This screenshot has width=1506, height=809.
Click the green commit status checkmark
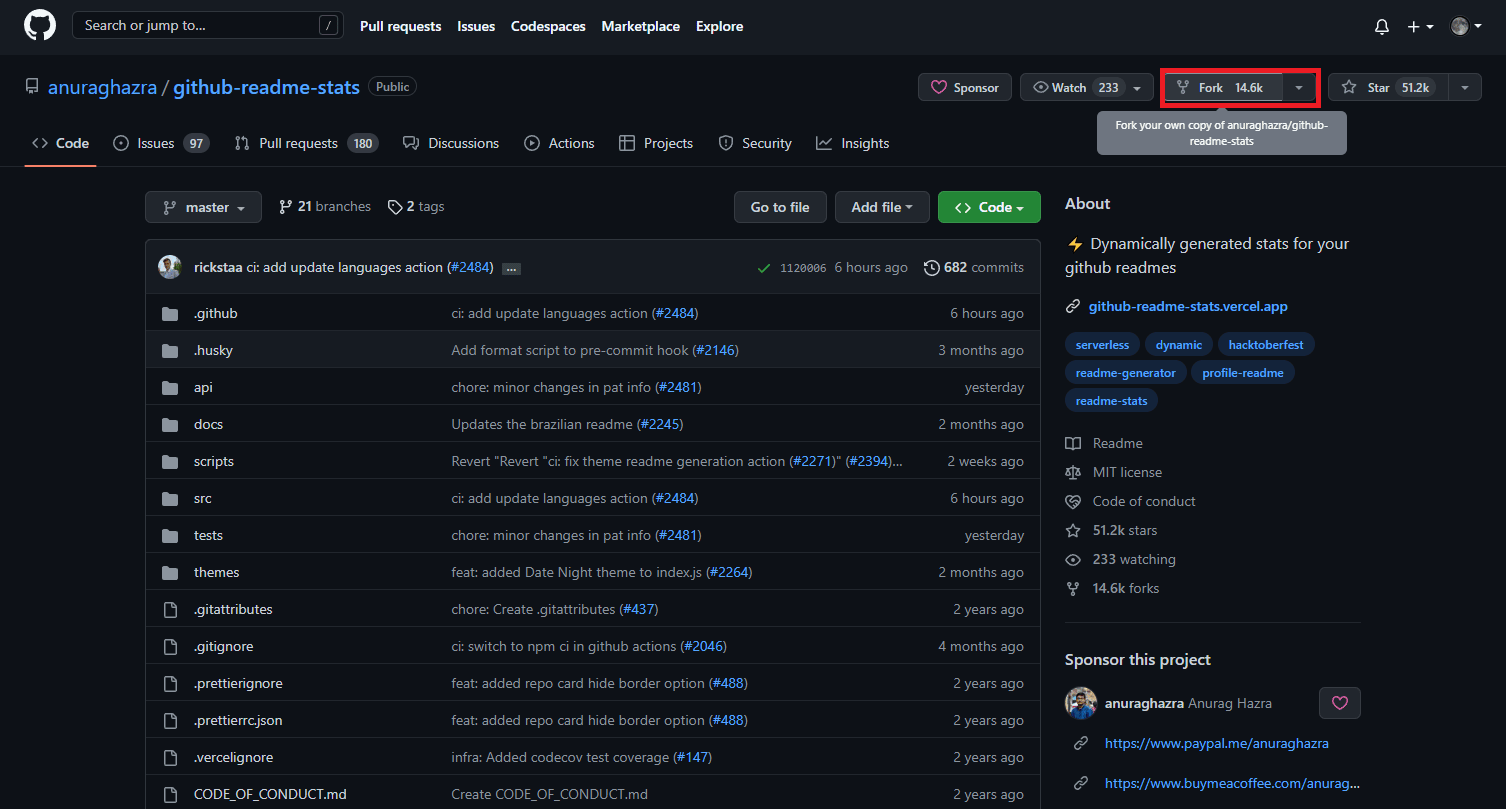[764, 268]
